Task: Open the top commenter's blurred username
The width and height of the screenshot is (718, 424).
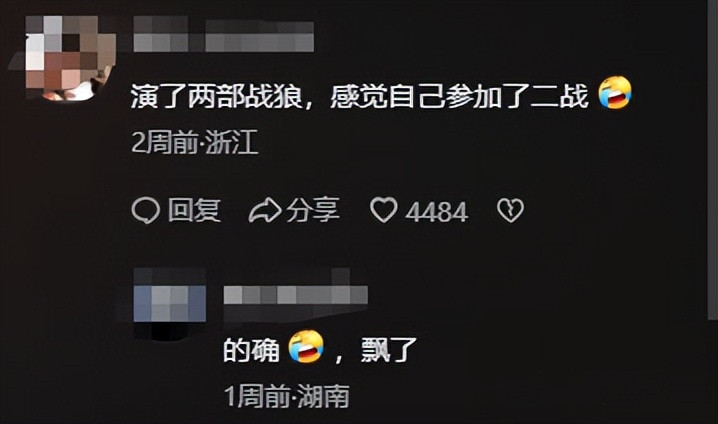Action: click(224, 34)
